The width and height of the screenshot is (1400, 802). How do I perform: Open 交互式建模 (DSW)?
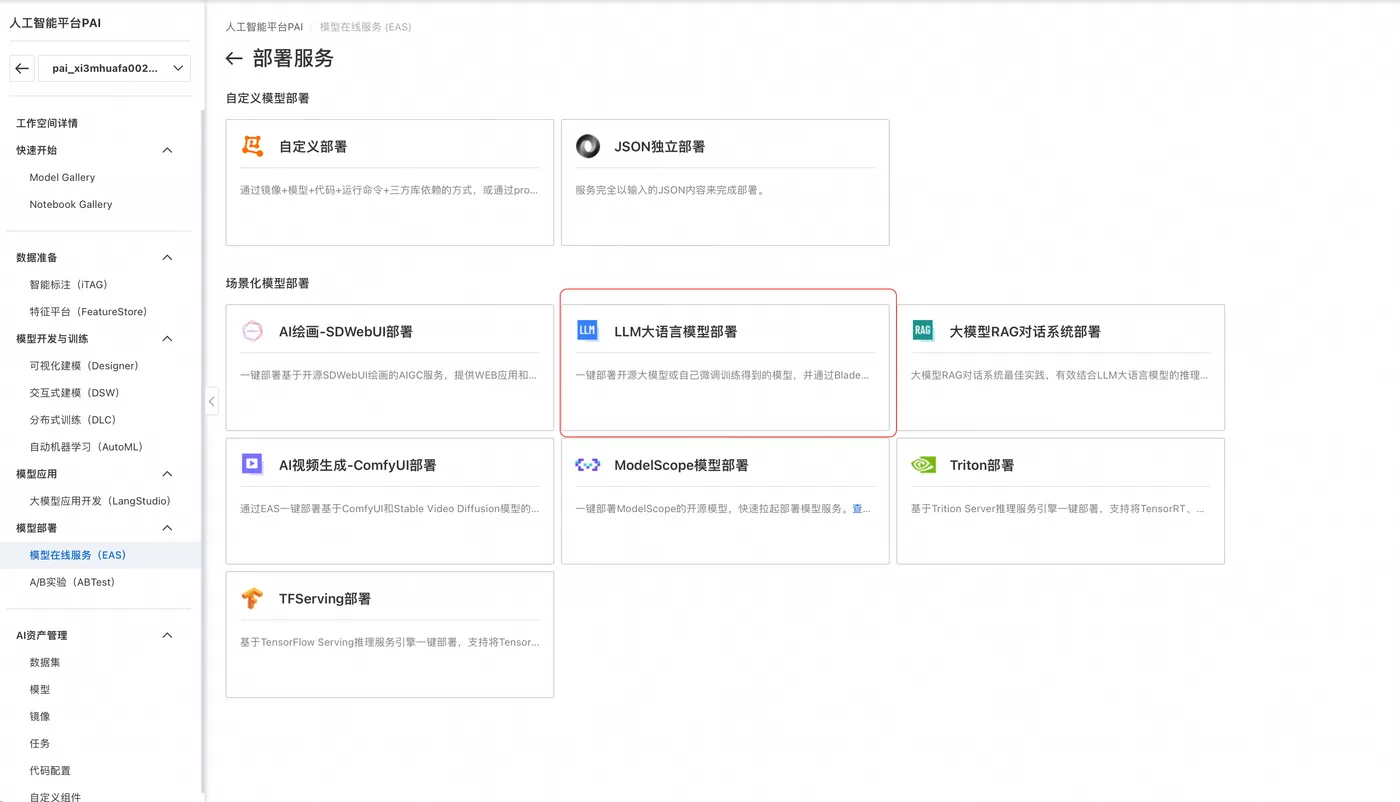click(x=74, y=392)
